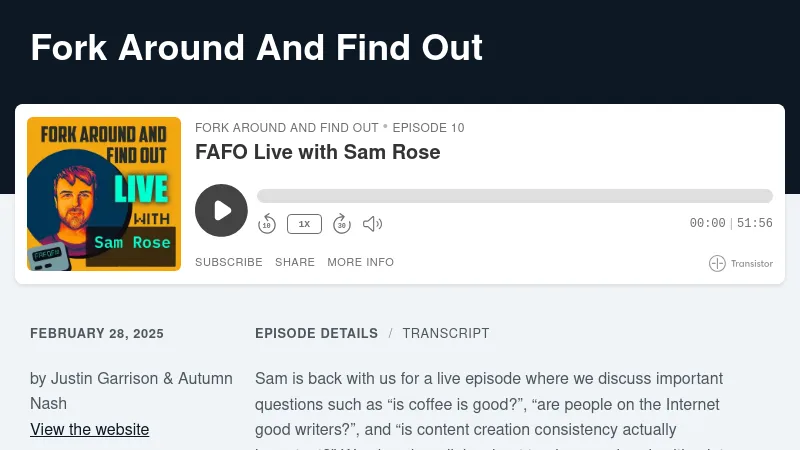
Task: Click the Transistor logo icon
Action: coord(717,264)
